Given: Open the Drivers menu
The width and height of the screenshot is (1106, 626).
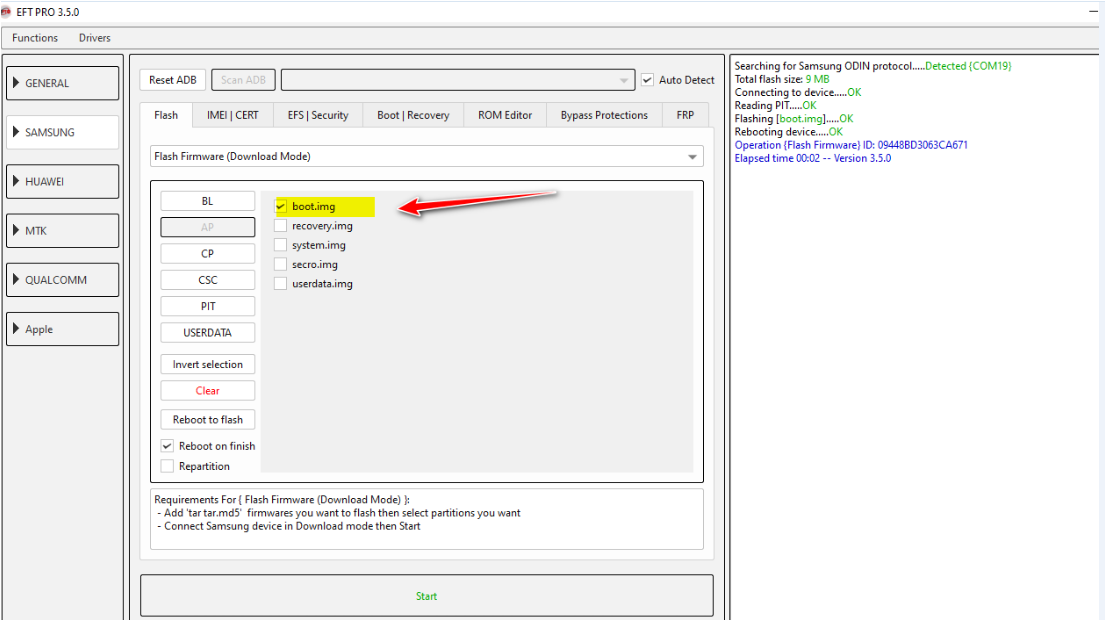Looking at the screenshot, I should [x=95, y=38].
